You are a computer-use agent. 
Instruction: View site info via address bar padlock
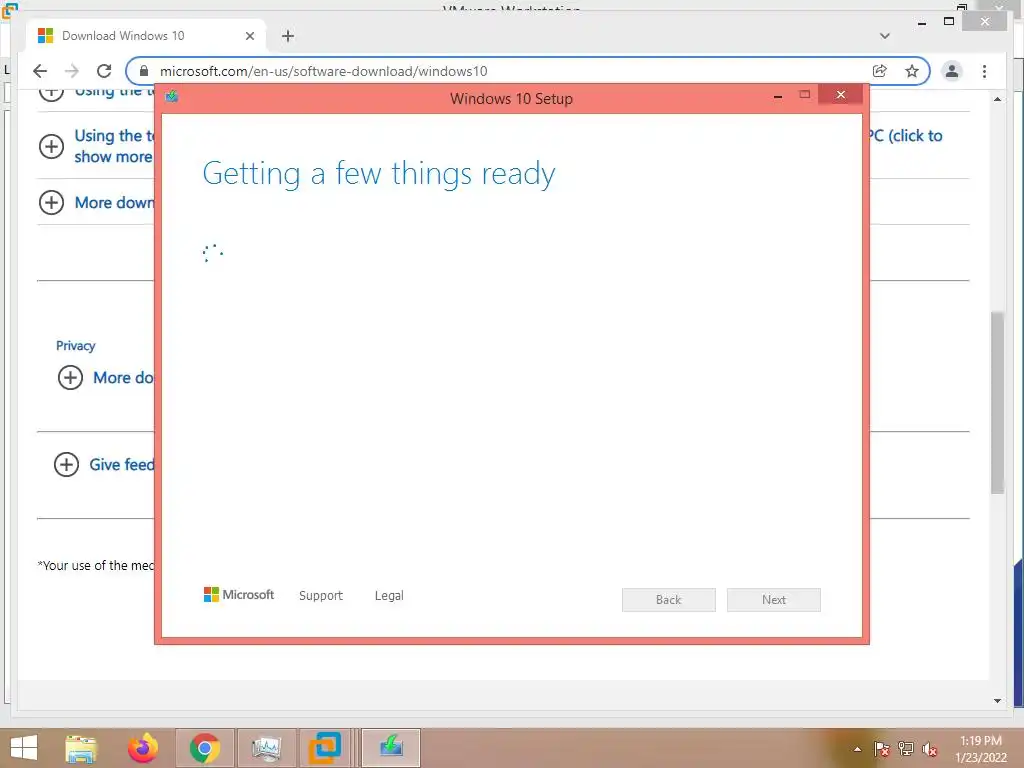[144, 71]
